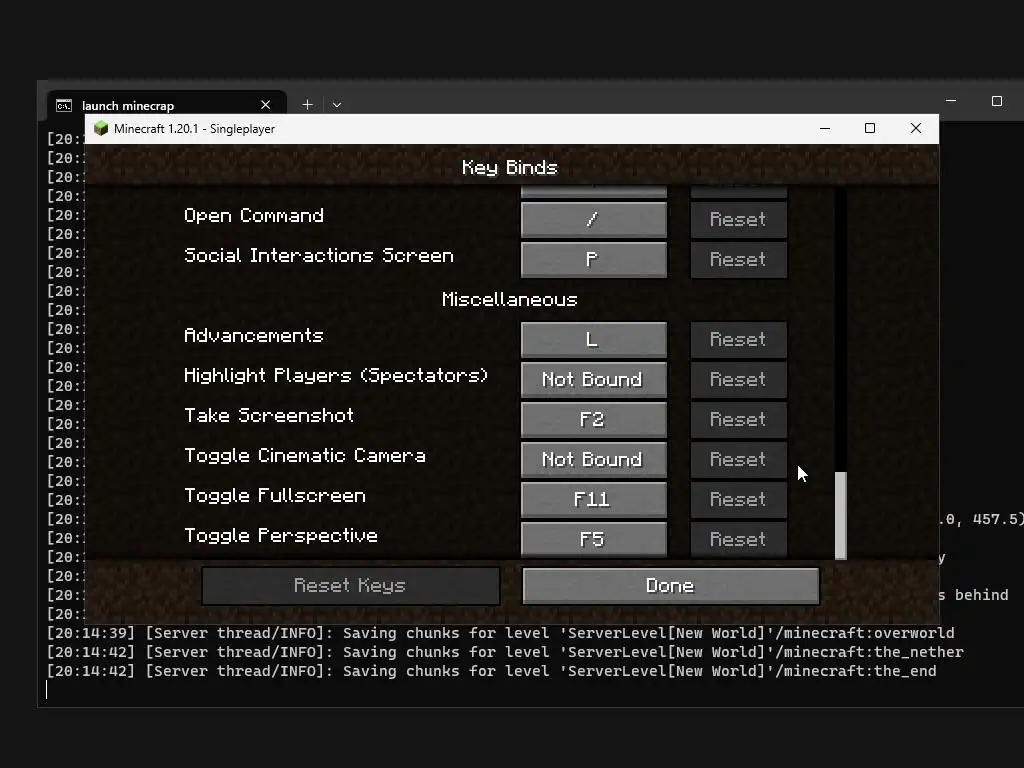This screenshot has height=768, width=1024.
Task: Click the terminal tab's command prompt icon
Action: 64,106
